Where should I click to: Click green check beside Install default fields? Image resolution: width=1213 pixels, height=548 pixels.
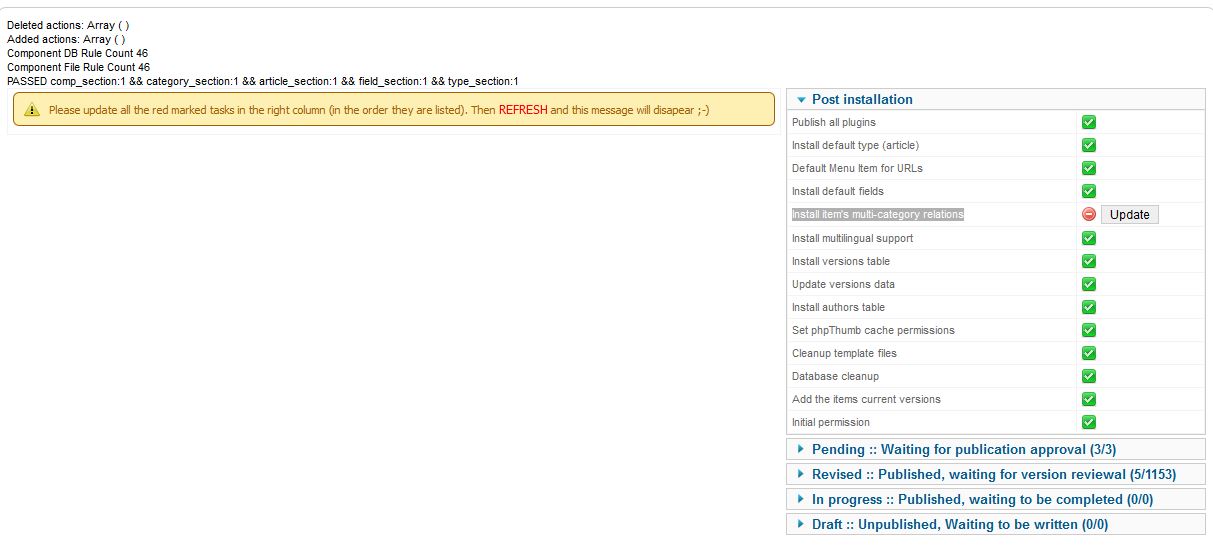pyautogui.click(x=1089, y=191)
